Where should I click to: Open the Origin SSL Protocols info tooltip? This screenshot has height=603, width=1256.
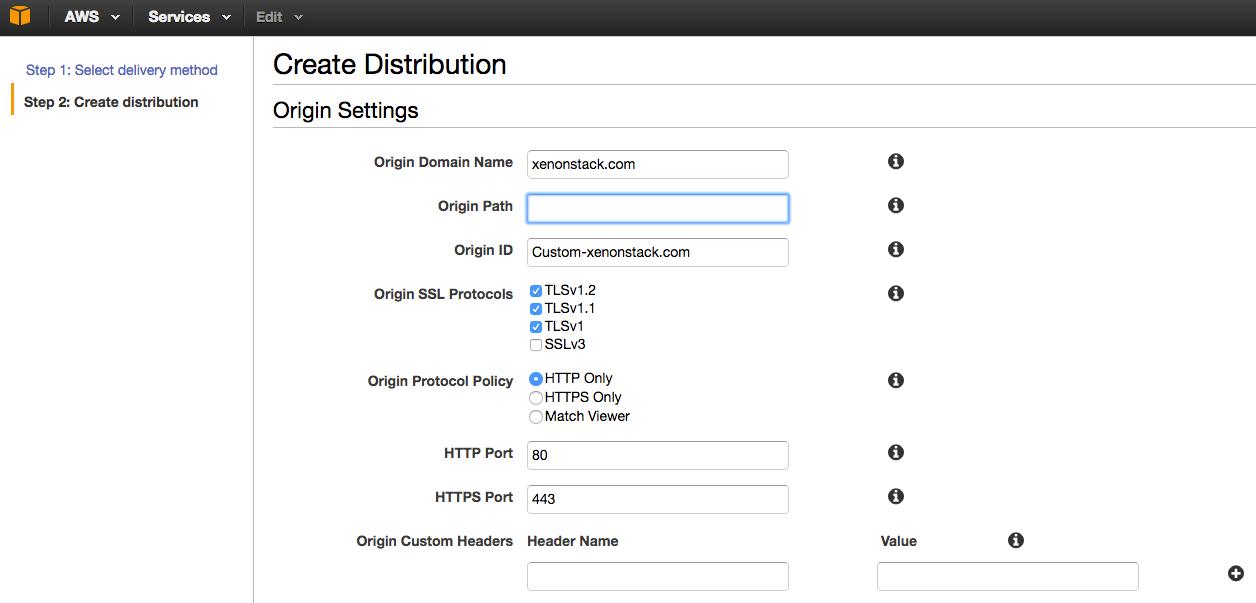click(895, 292)
